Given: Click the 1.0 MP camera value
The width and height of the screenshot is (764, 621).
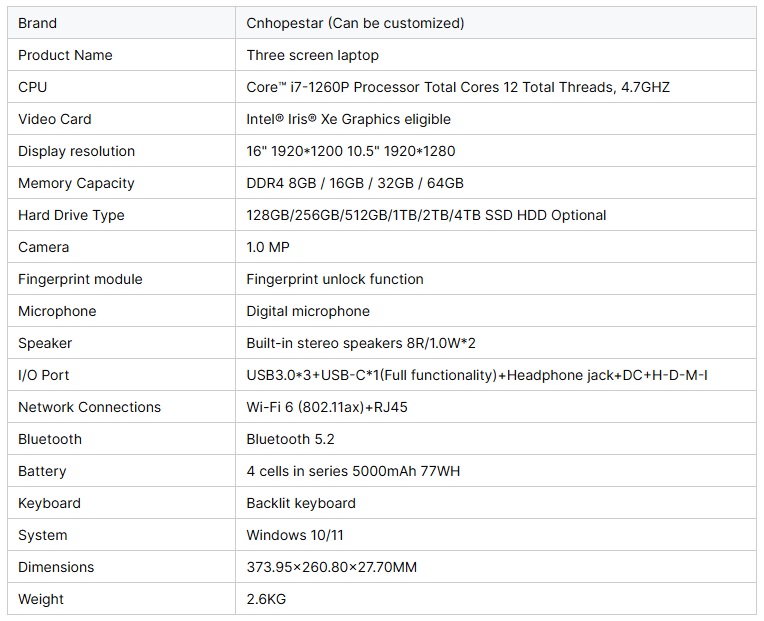Looking at the screenshot, I should 268,247.
